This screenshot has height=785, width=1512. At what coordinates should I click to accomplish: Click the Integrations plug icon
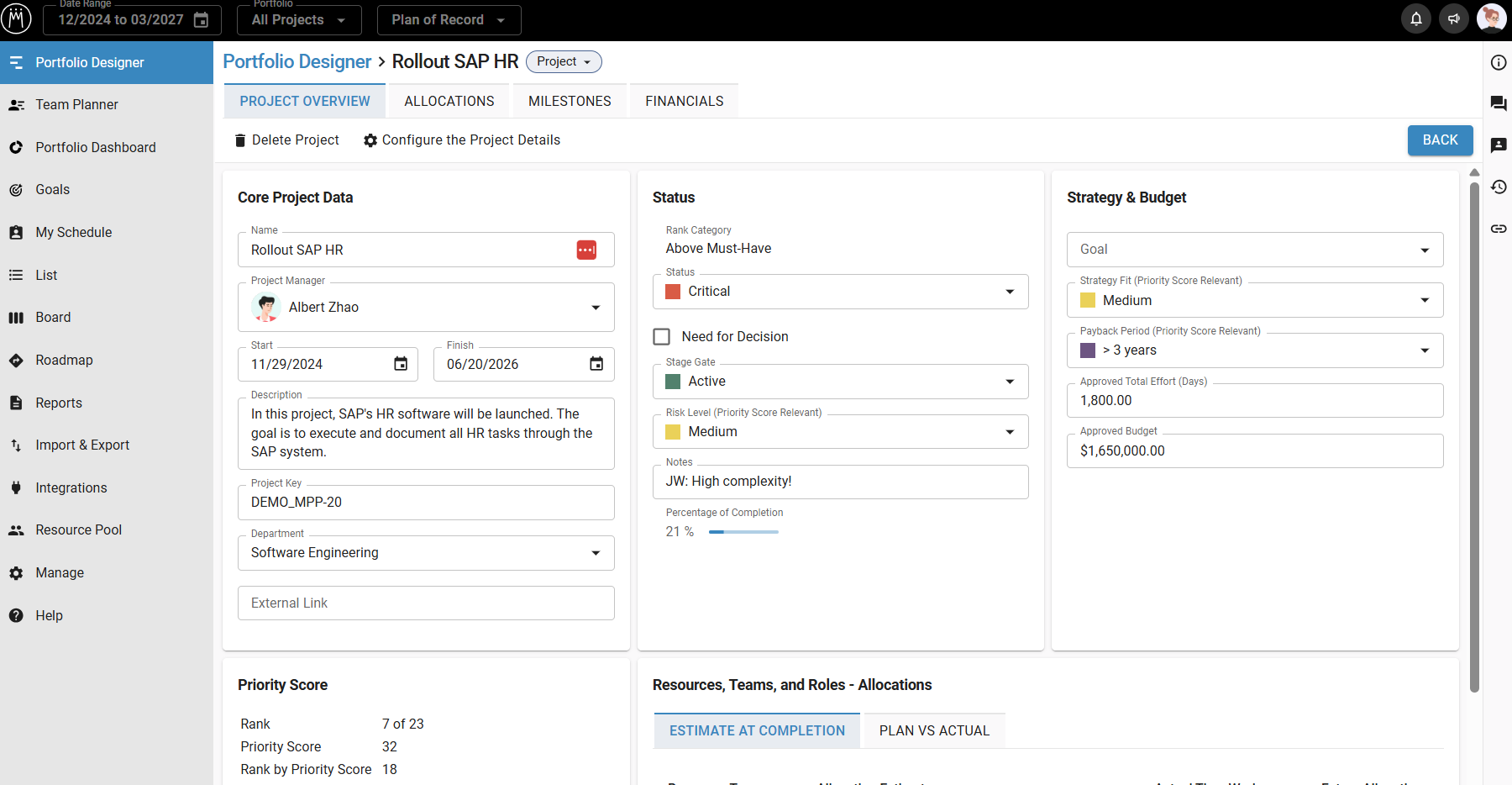(16, 487)
